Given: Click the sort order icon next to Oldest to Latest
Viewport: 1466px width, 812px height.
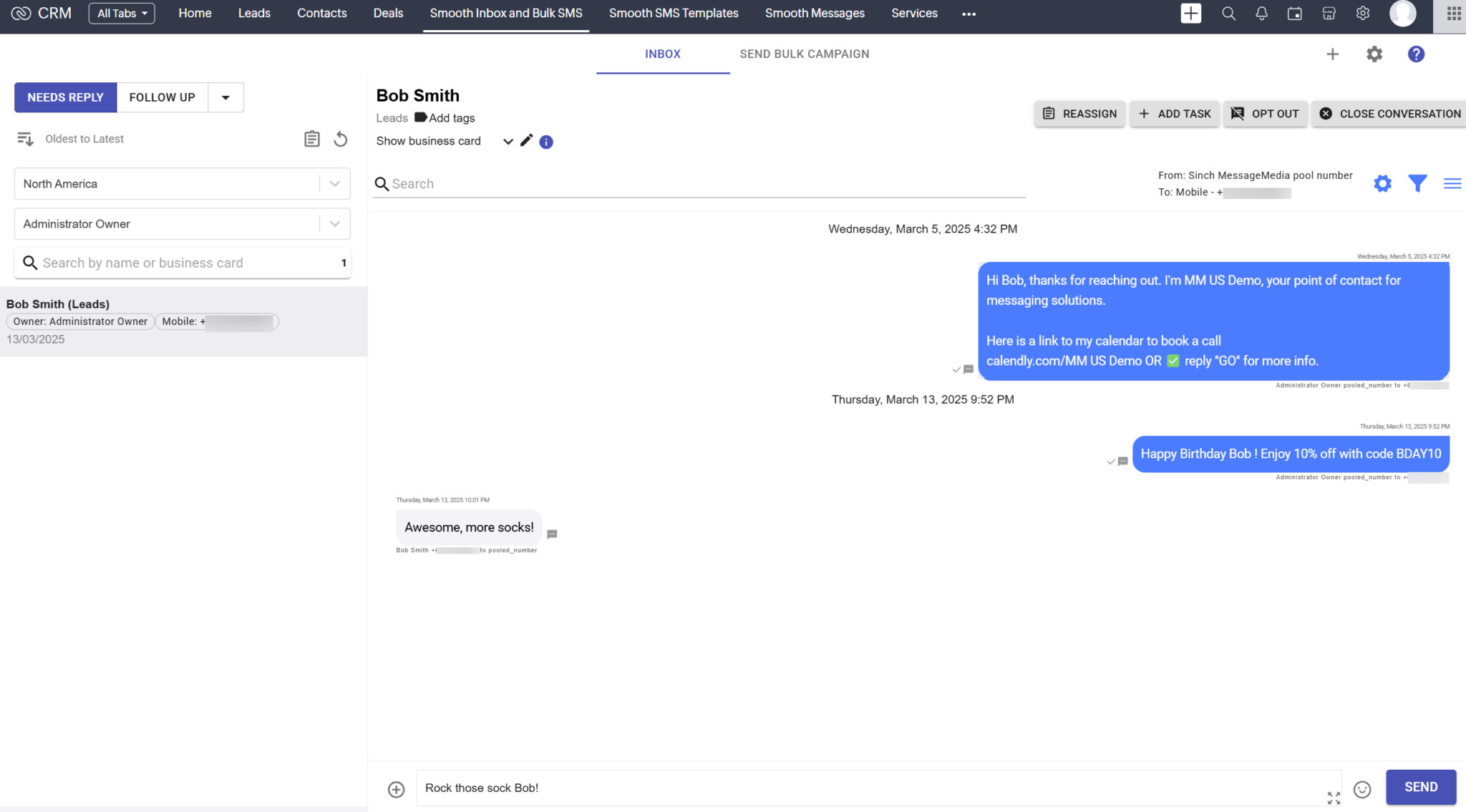Looking at the screenshot, I should point(25,138).
